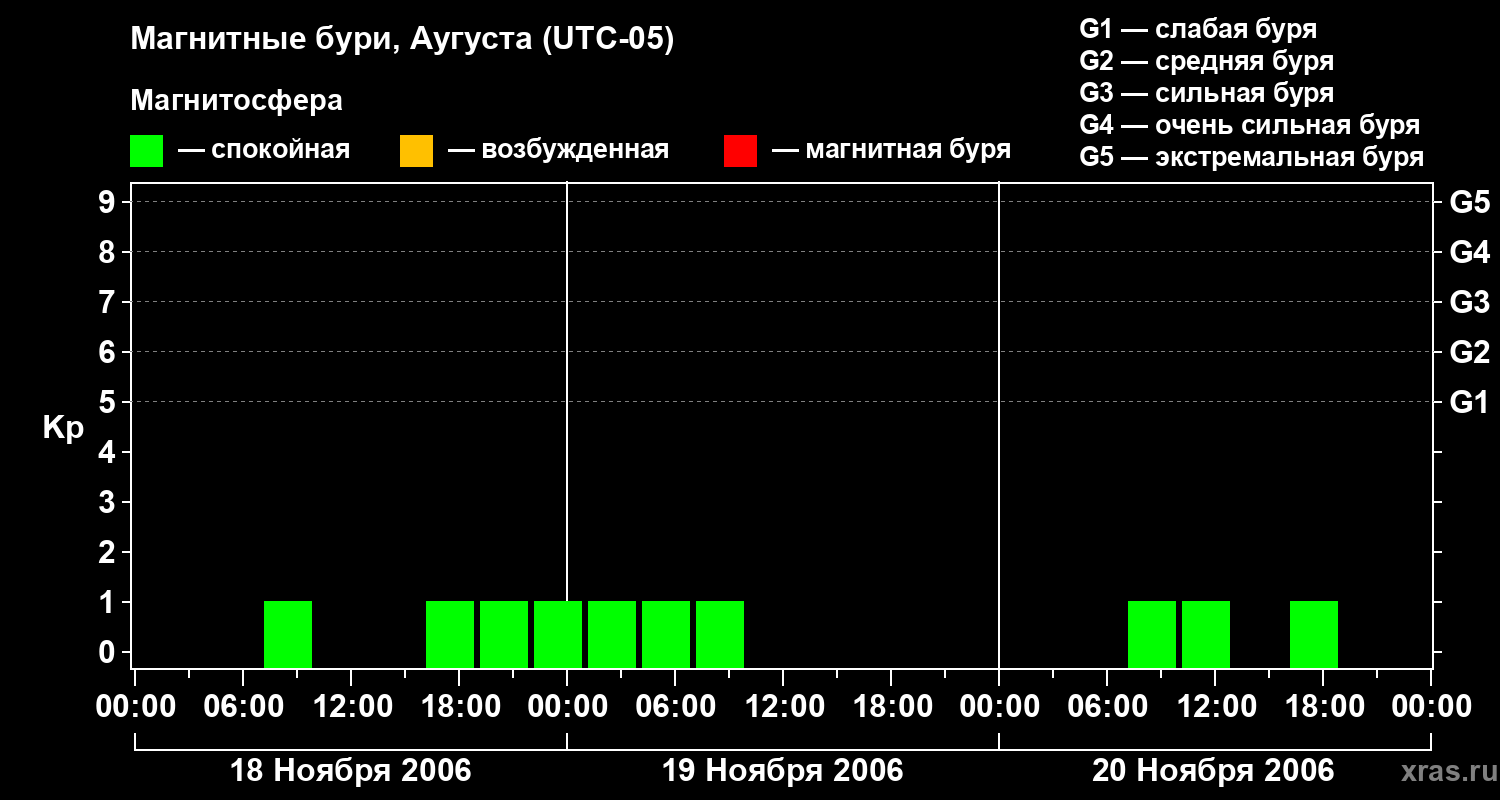1500x800 pixels.
Task: Click the '— спокойная' legend label
Action: [264, 150]
